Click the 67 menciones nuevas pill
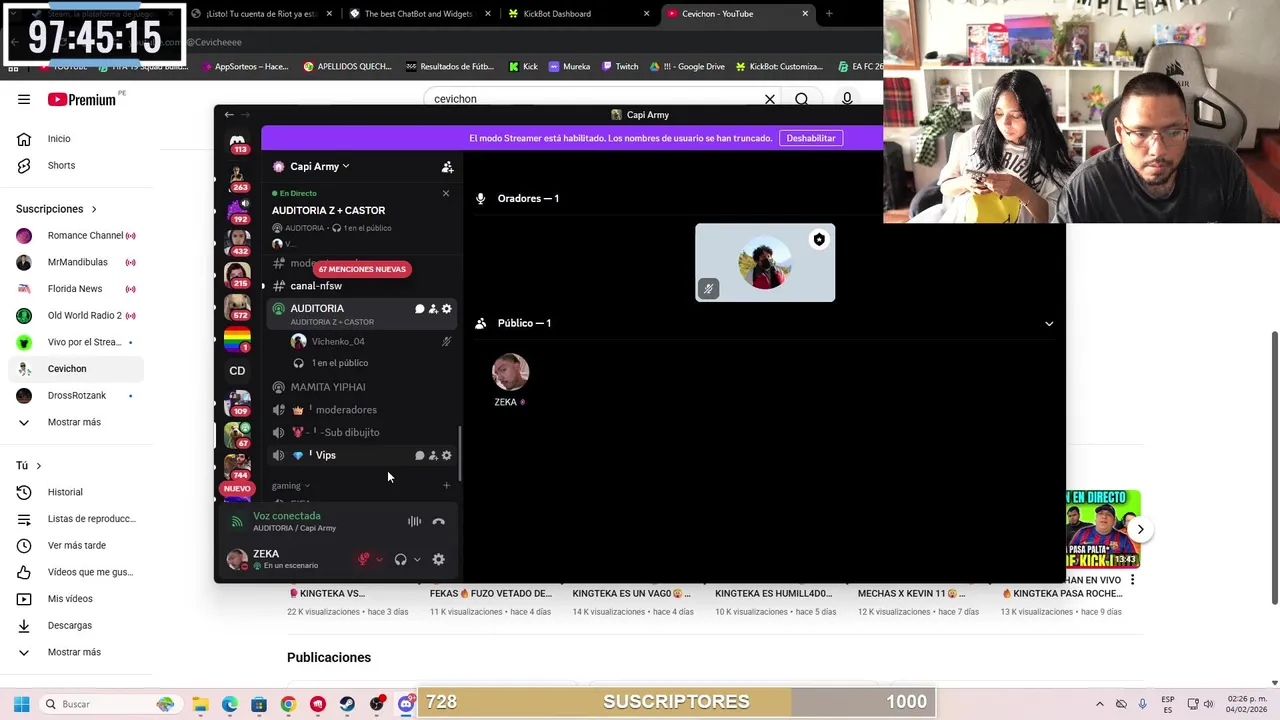 [x=362, y=269]
